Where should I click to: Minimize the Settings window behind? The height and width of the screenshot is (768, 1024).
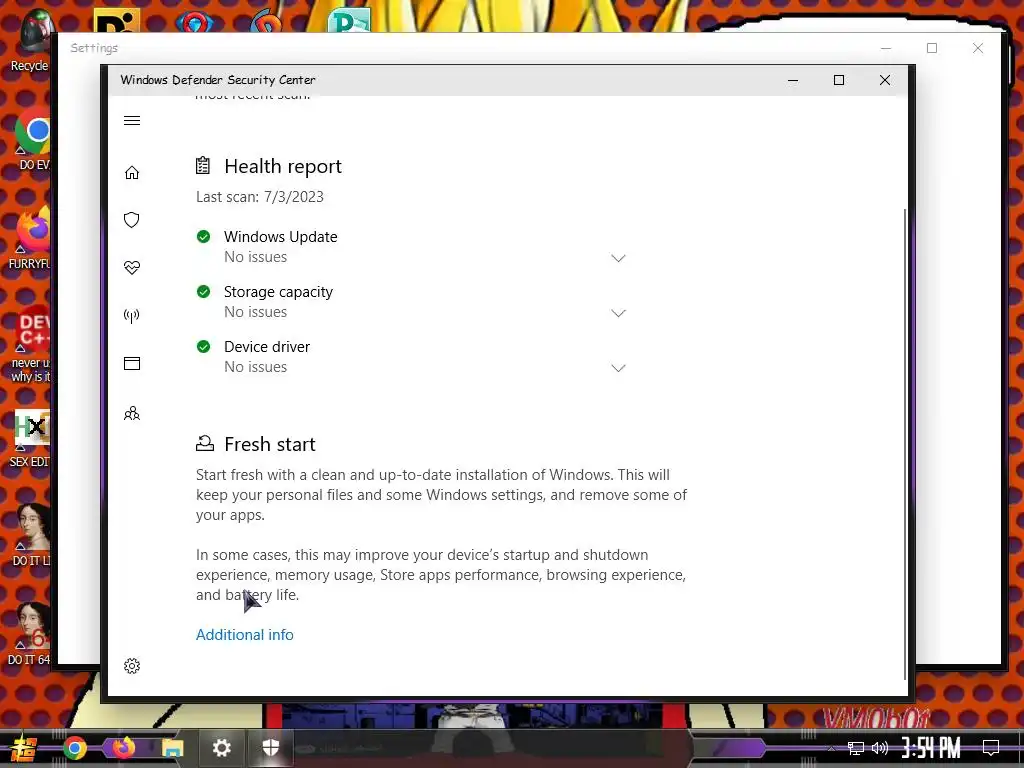pyautogui.click(x=886, y=48)
